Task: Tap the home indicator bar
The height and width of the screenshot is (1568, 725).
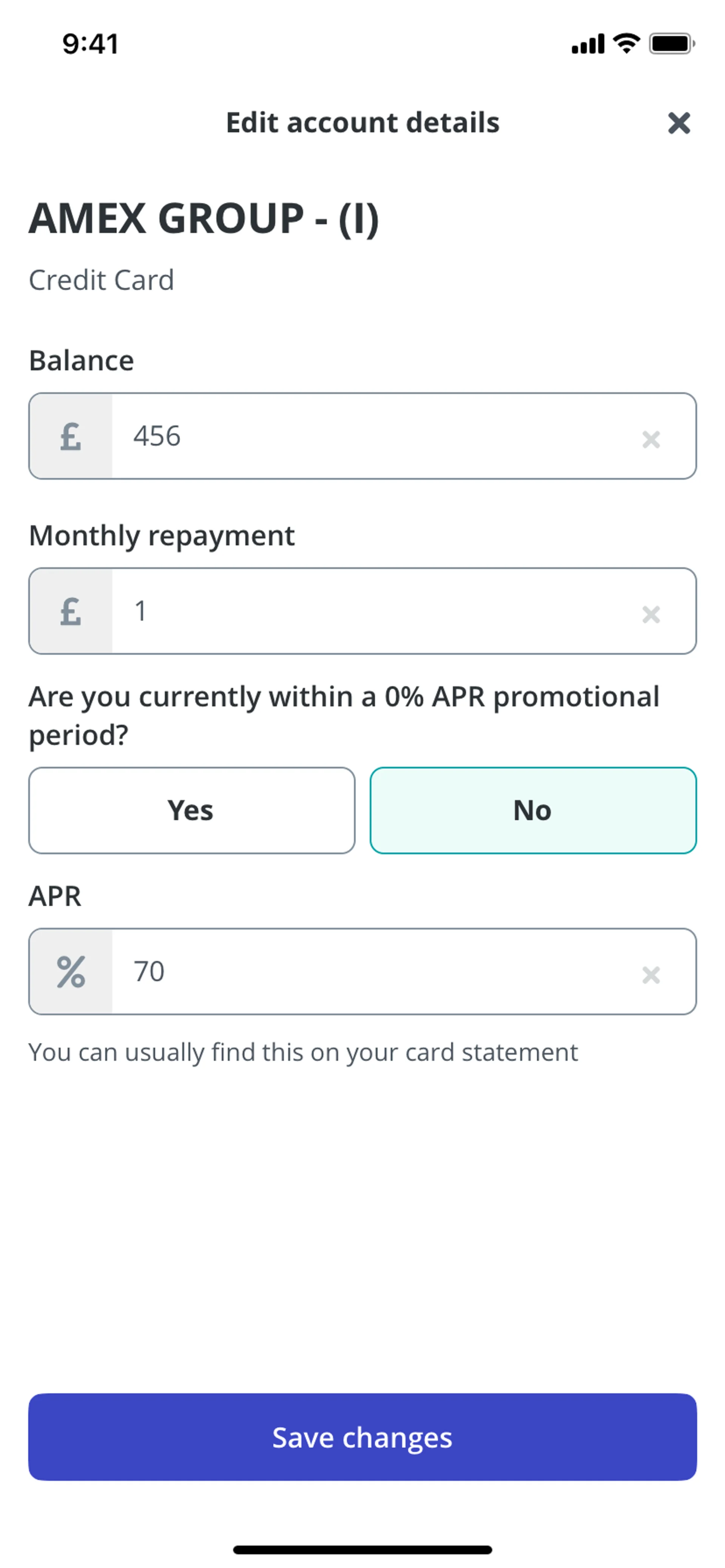Action: coord(362,1549)
